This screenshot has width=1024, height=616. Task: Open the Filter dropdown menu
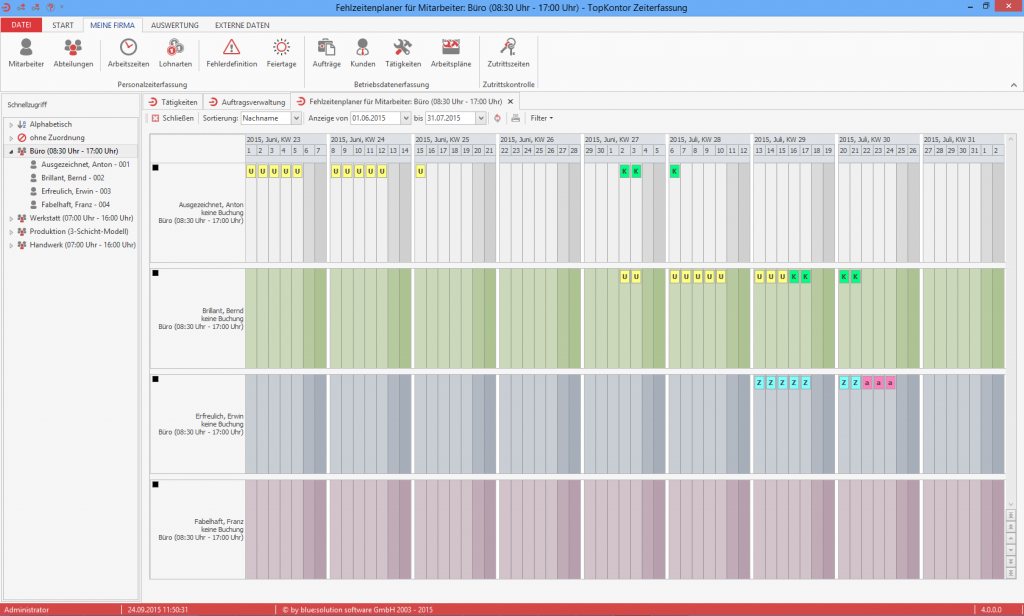pyautogui.click(x=541, y=118)
